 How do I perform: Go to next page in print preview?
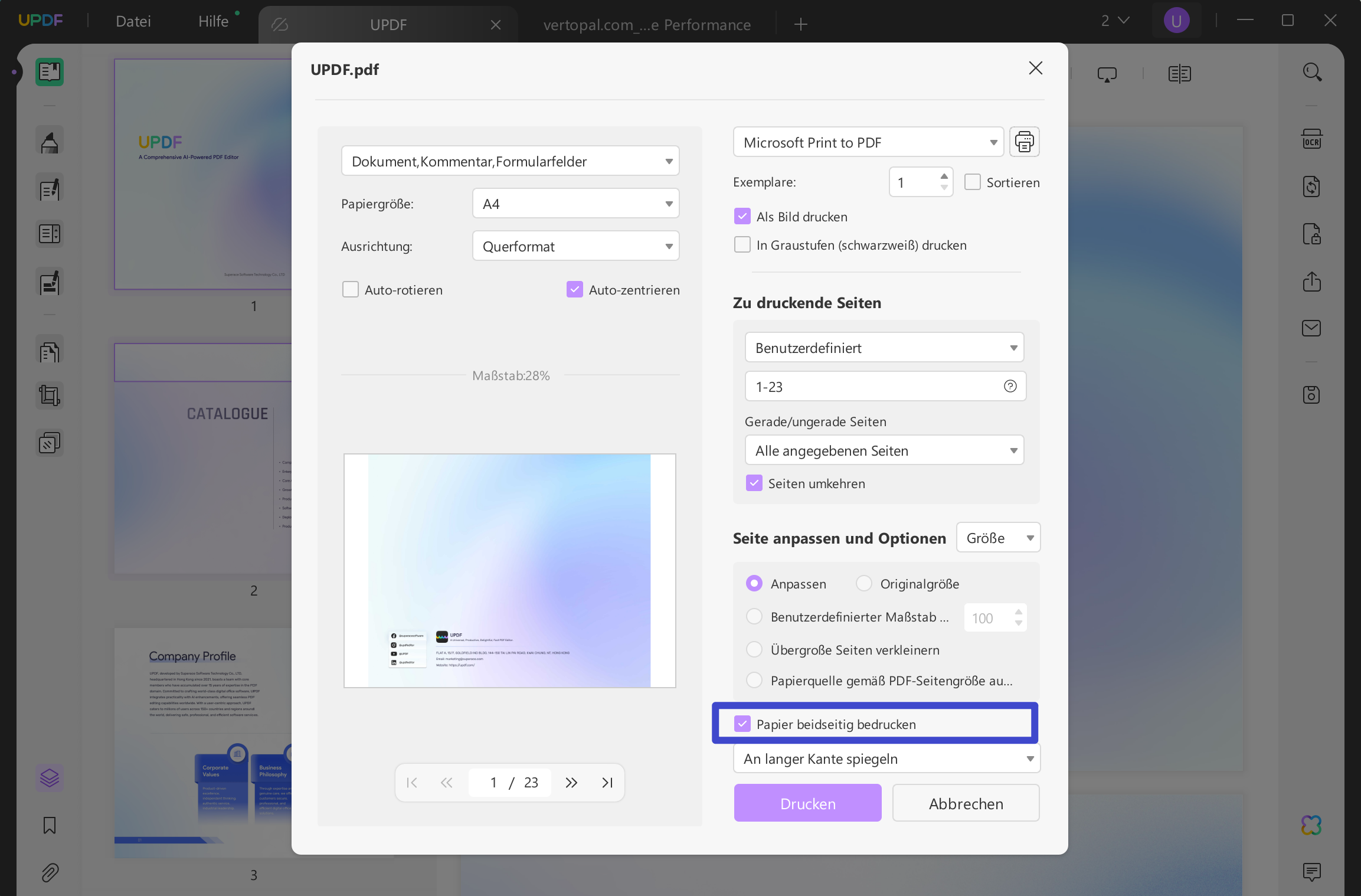click(x=571, y=783)
